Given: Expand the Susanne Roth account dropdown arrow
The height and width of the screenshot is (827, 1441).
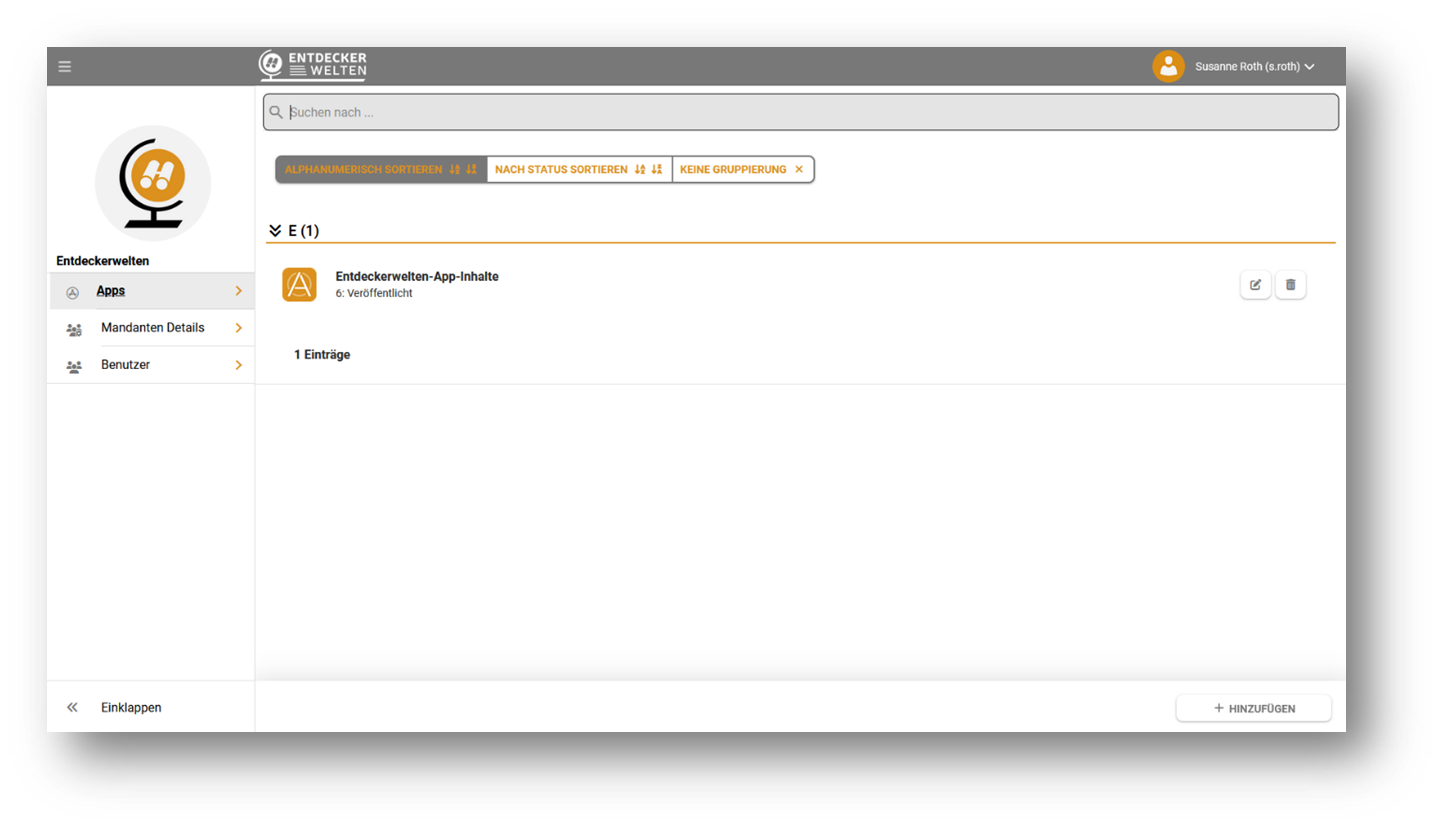Looking at the screenshot, I should point(1309,67).
